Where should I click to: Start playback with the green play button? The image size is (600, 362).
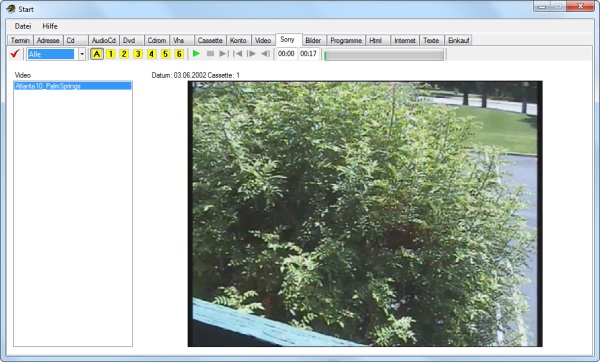196,54
